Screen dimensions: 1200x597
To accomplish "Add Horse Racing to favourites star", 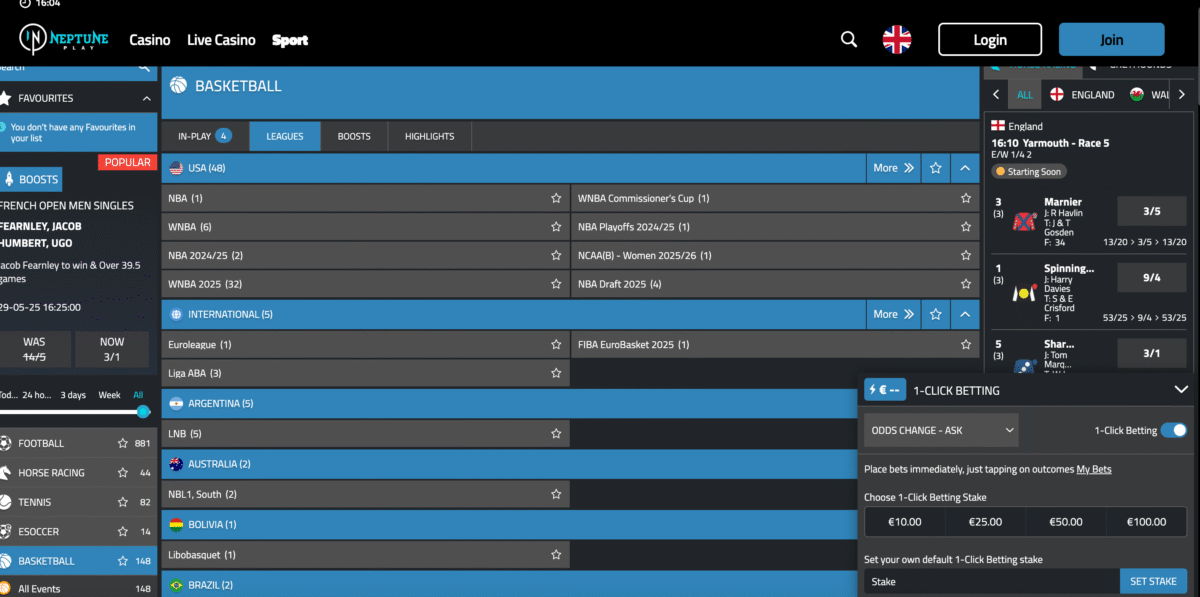I will point(123,472).
